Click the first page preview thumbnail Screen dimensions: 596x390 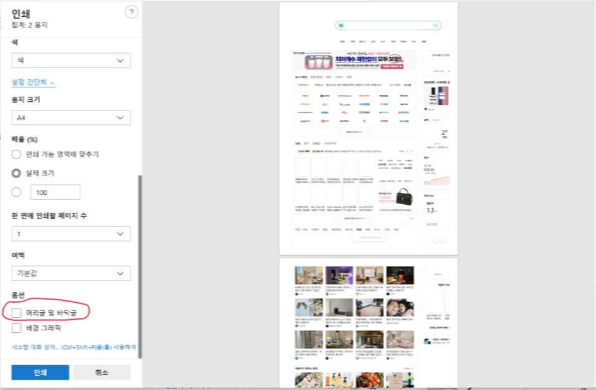coord(368,128)
